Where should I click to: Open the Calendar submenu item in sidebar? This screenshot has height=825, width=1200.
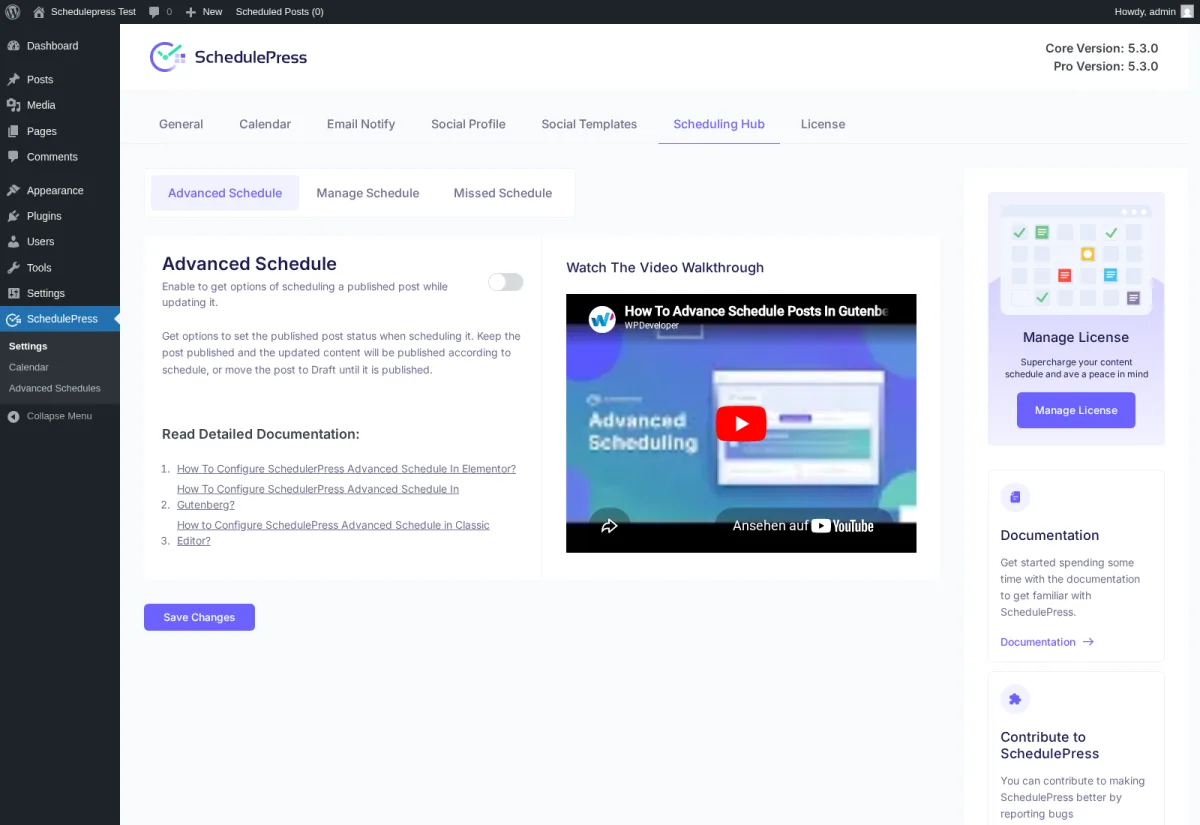point(29,367)
